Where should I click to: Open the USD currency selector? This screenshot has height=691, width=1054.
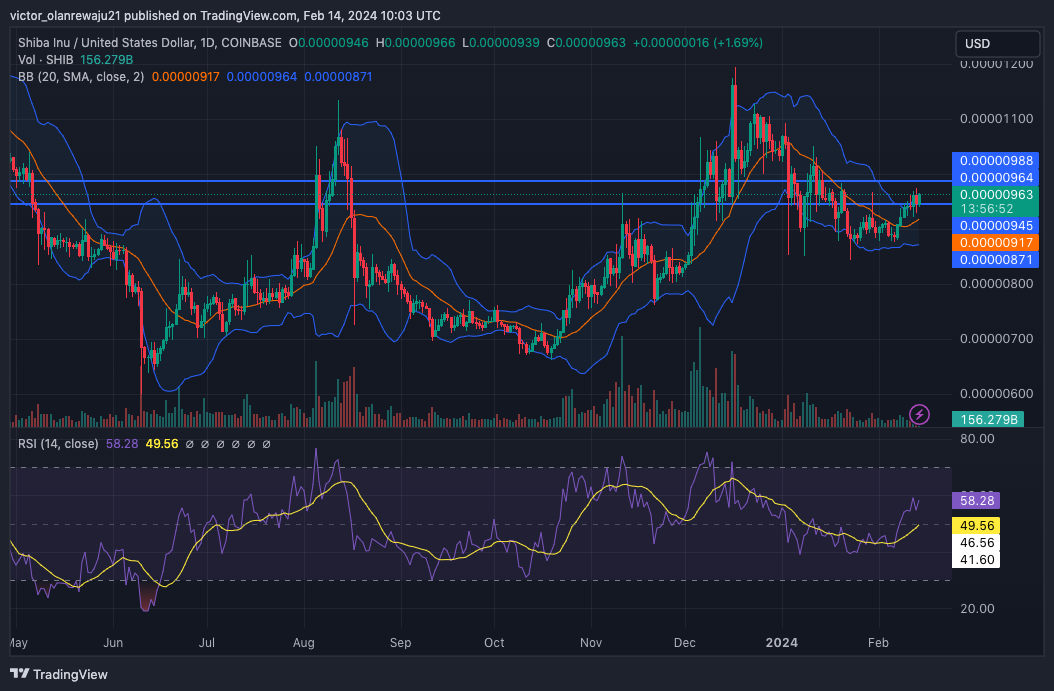(x=997, y=44)
